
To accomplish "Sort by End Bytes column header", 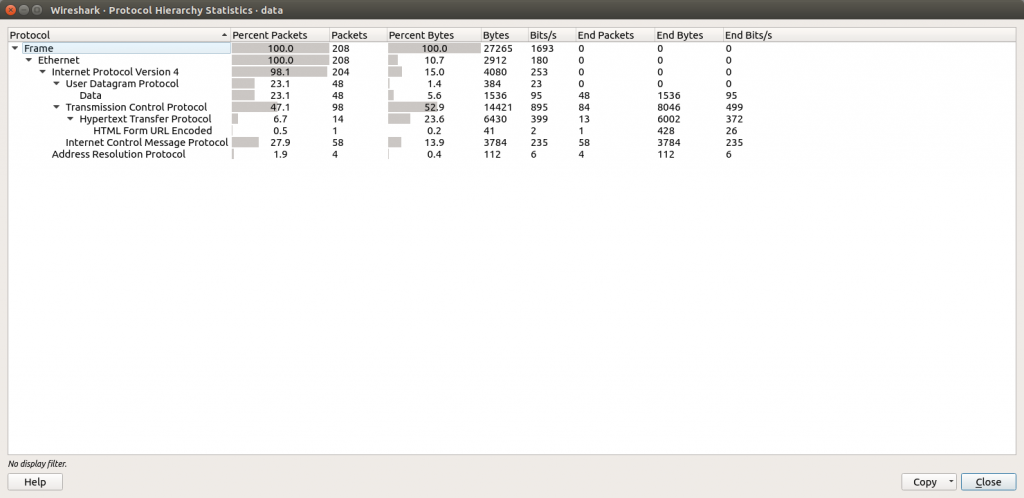I will click(680, 35).
